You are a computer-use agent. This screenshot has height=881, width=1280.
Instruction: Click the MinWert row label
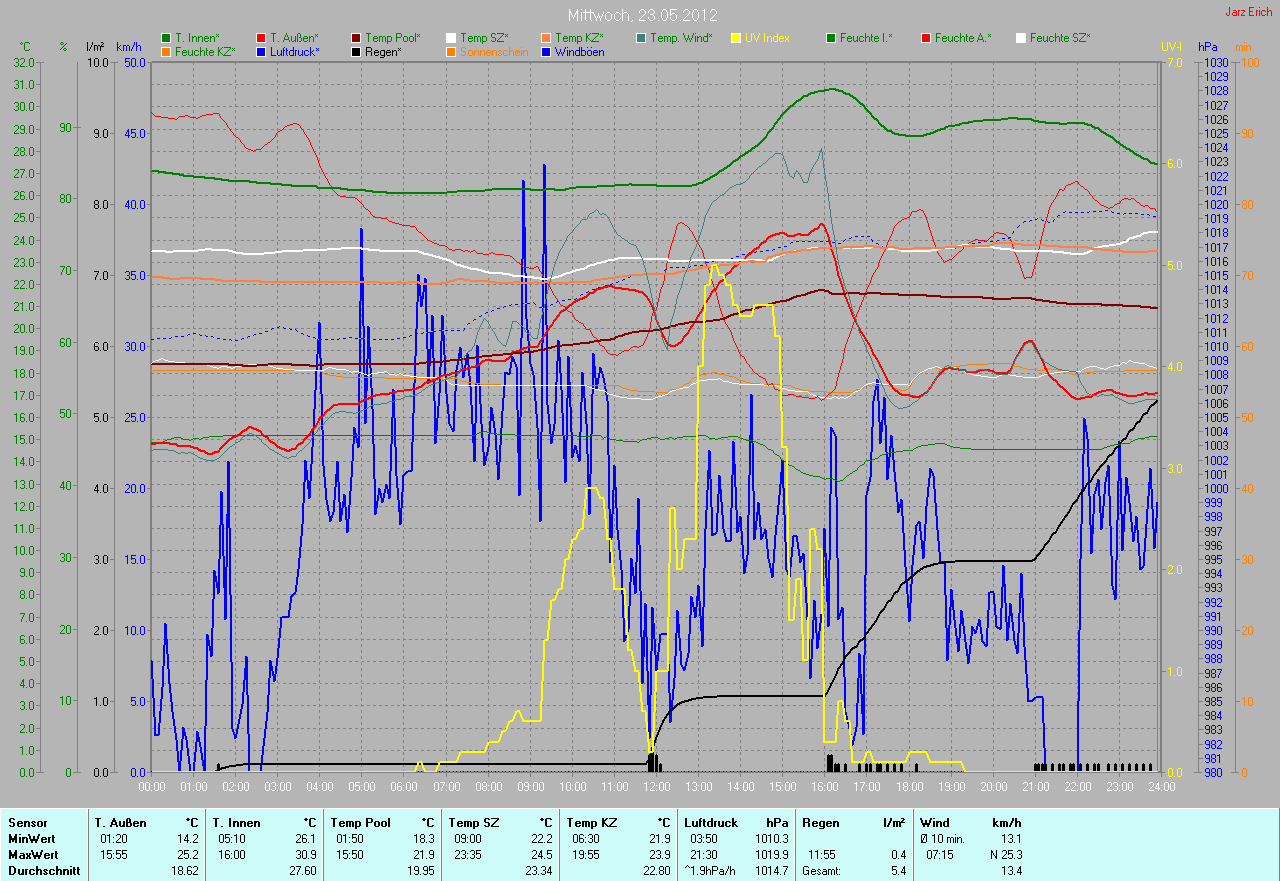31,839
